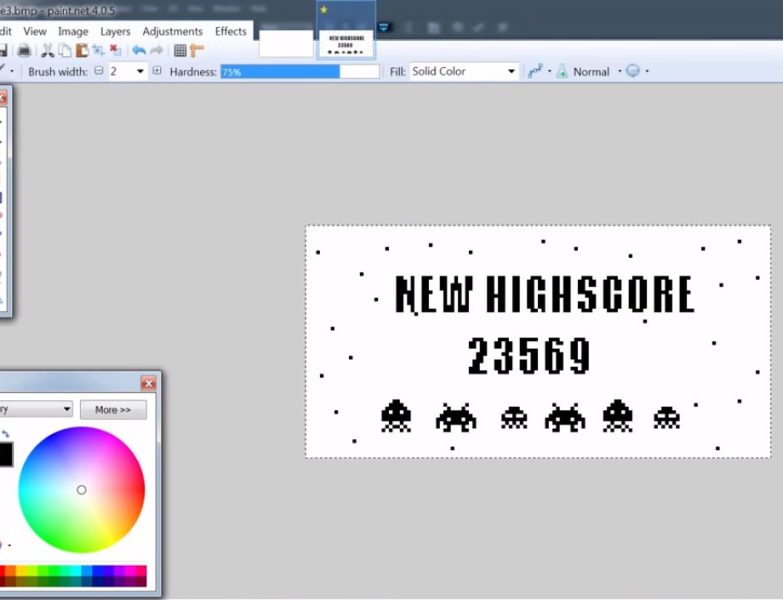Click the selection clipping mode icon
Image resolution: width=783 pixels, height=600 pixels.
click(x=633, y=71)
